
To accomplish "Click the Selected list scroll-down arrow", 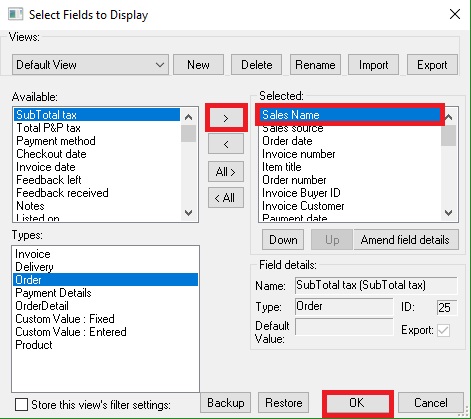I will [449, 212].
